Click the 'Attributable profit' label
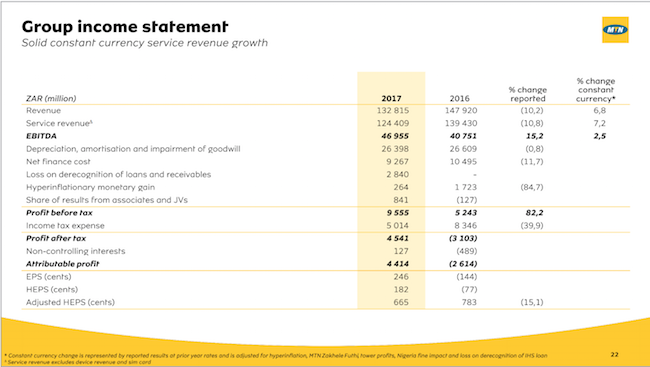 [63, 264]
